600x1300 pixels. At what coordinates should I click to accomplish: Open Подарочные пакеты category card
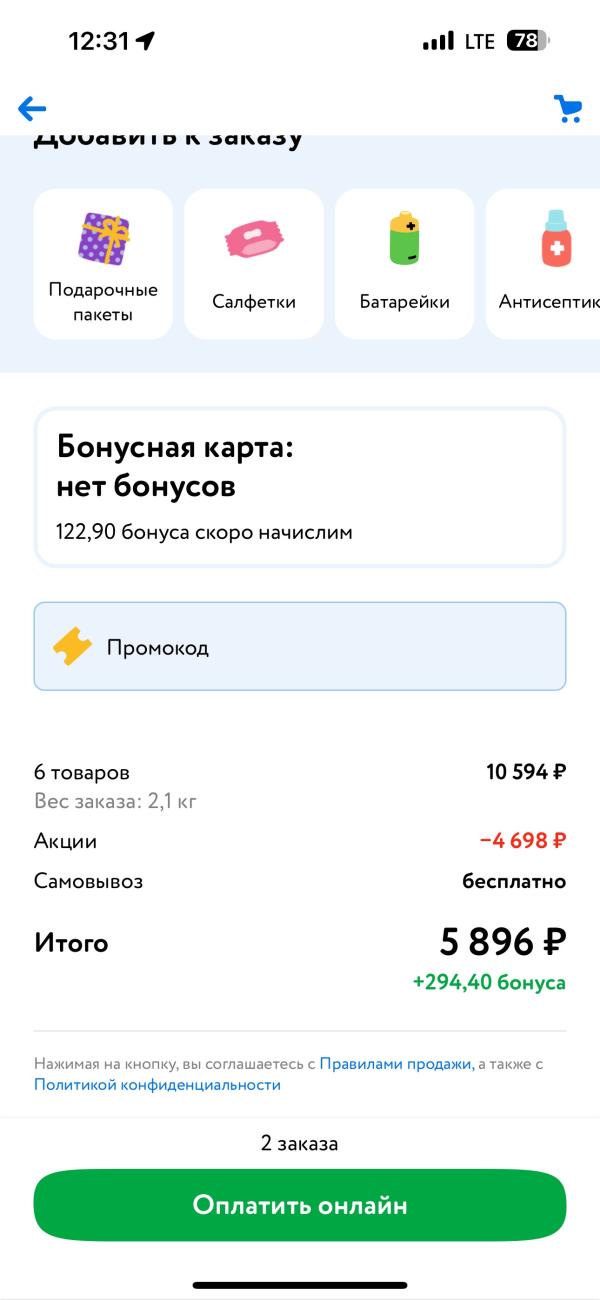click(103, 264)
